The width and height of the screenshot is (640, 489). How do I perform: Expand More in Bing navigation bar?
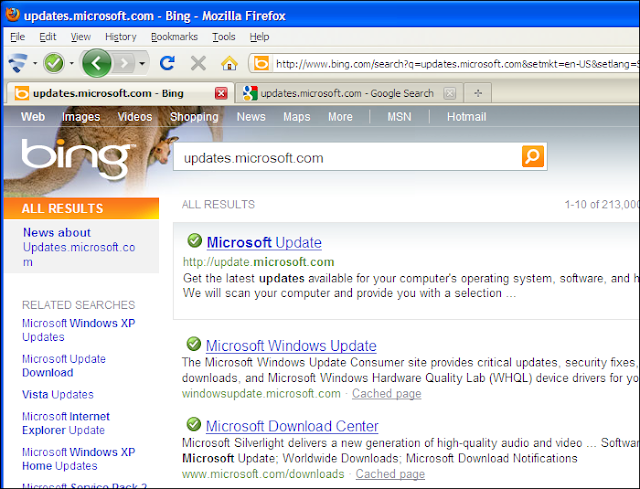340,117
